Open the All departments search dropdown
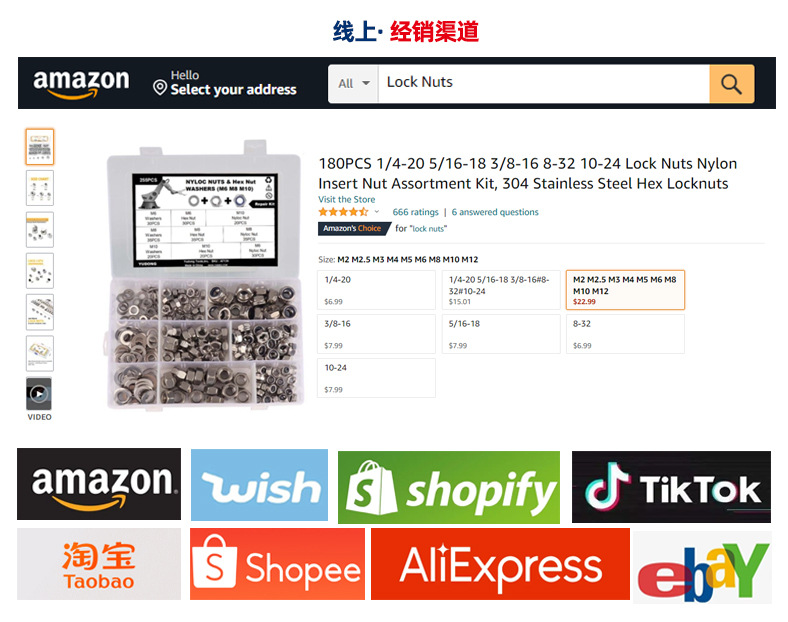Image resolution: width=788 pixels, height=622 pixels. pos(353,84)
